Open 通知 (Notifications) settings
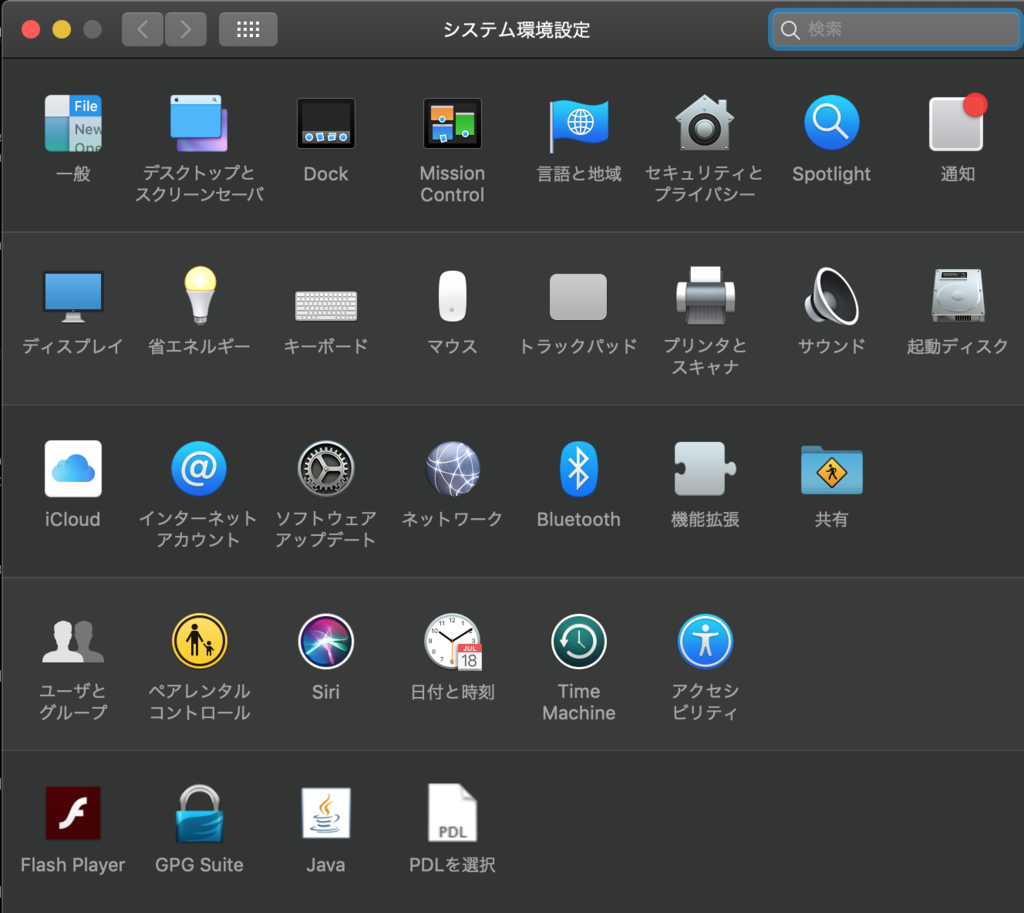 tap(957, 122)
